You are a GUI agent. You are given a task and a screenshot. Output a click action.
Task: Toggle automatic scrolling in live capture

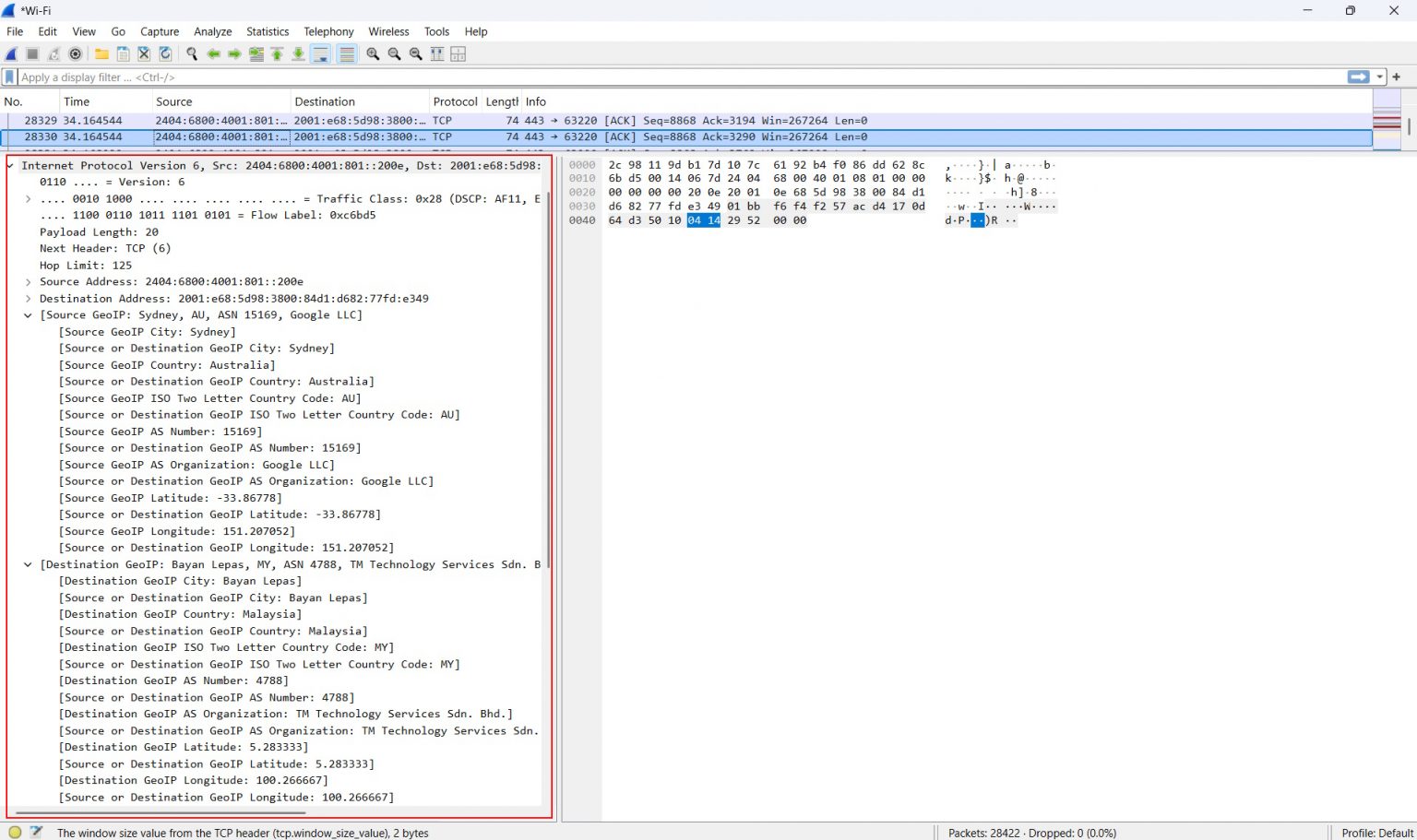320,53
